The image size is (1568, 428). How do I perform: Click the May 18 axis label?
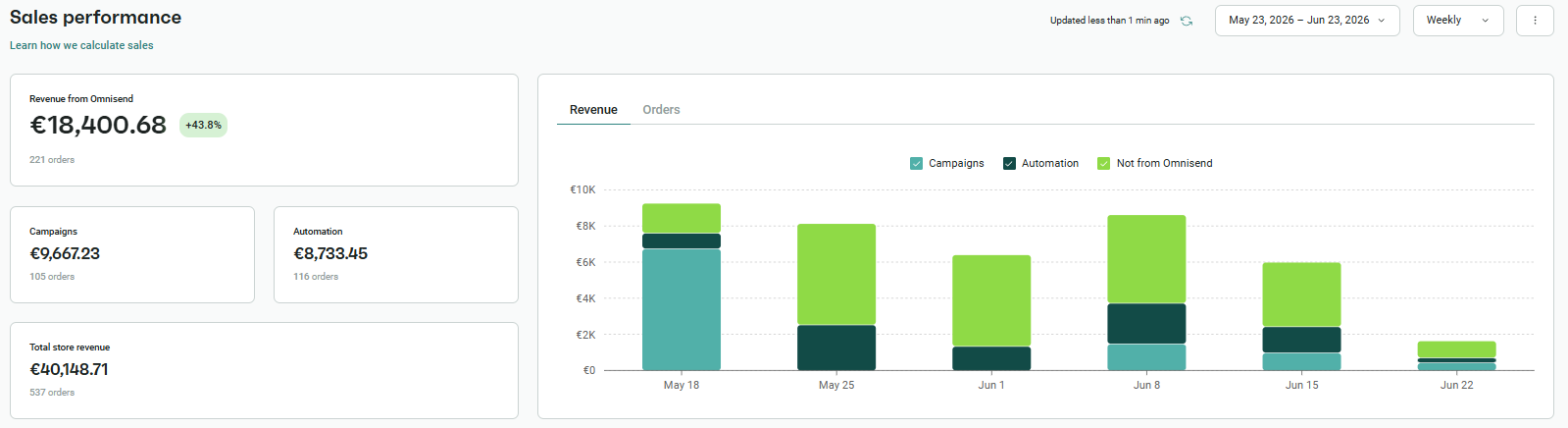pyautogui.click(x=682, y=385)
